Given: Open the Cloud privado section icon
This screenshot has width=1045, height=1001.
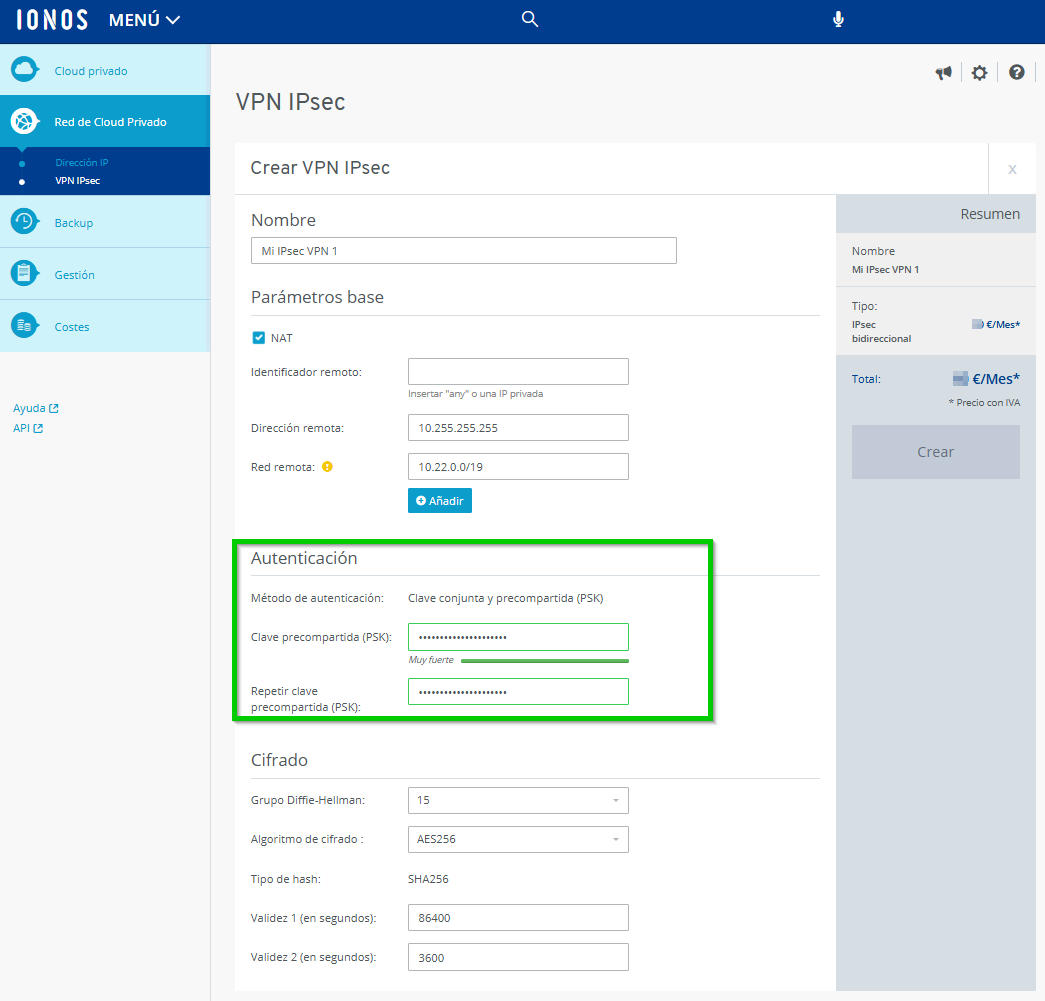Looking at the screenshot, I should tap(26, 70).
